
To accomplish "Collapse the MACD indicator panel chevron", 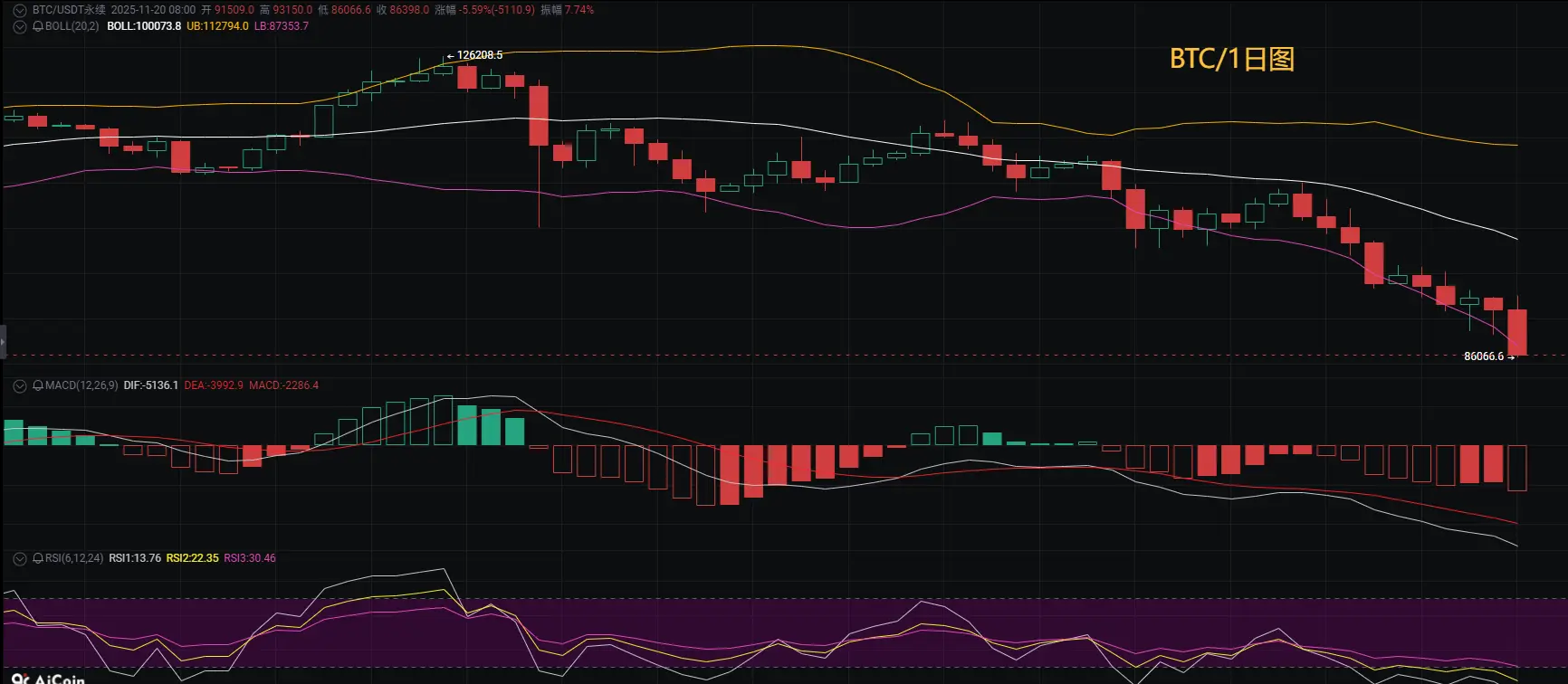I will (x=20, y=385).
